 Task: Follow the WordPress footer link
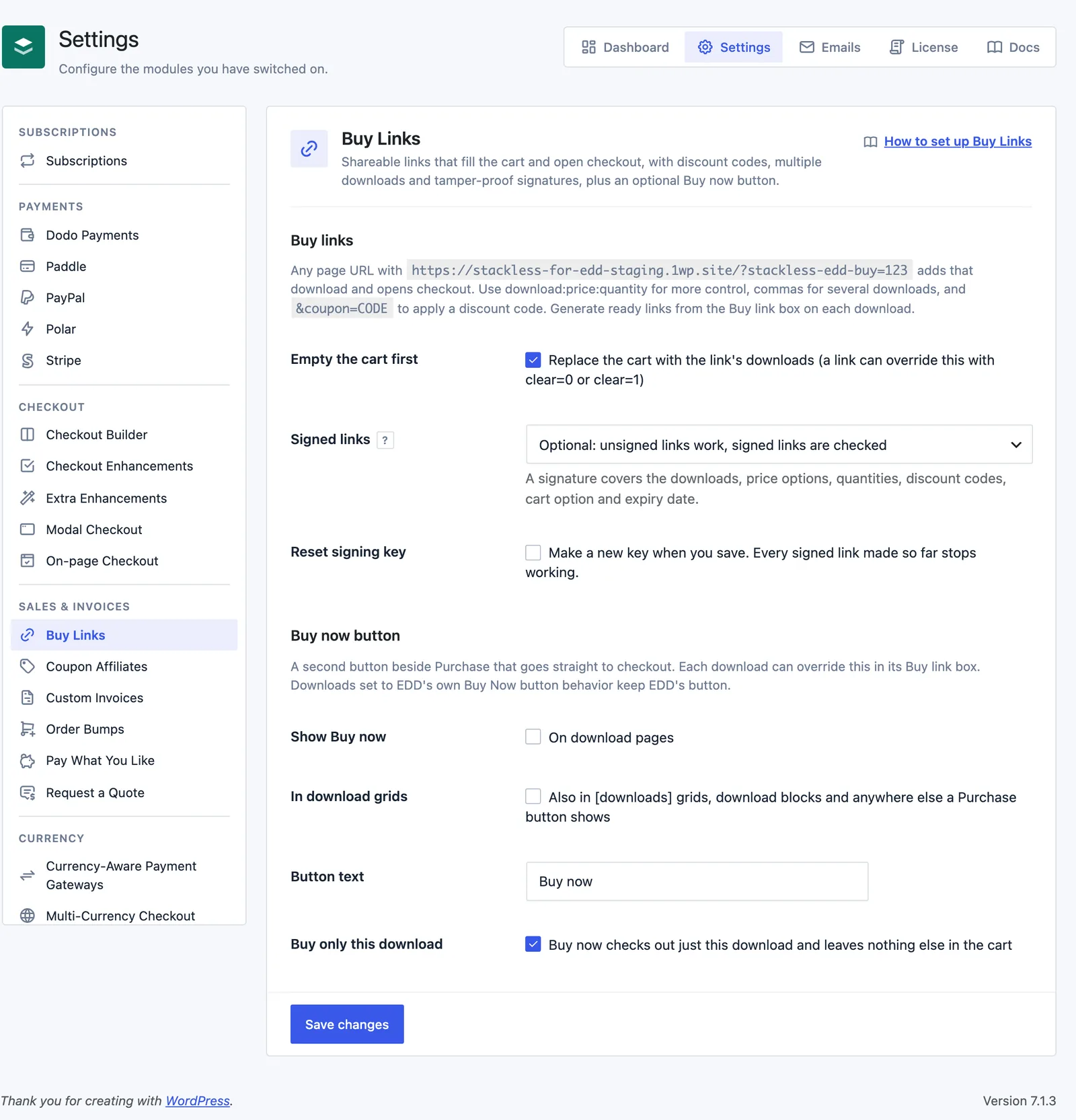[x=198, y=1100]
